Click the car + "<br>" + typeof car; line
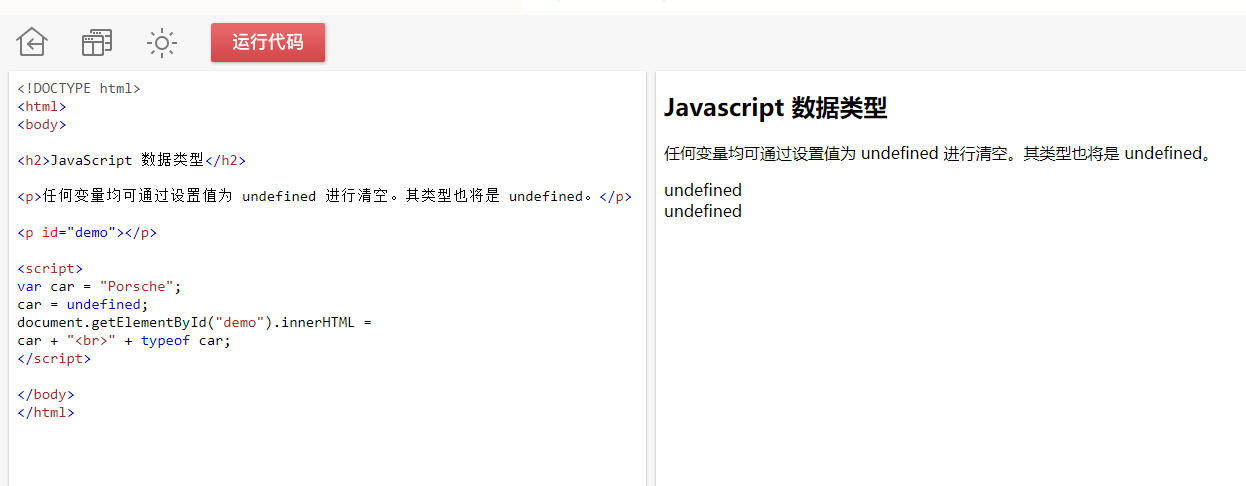Viewport: 1246px width, 486px height. point(124,340)
